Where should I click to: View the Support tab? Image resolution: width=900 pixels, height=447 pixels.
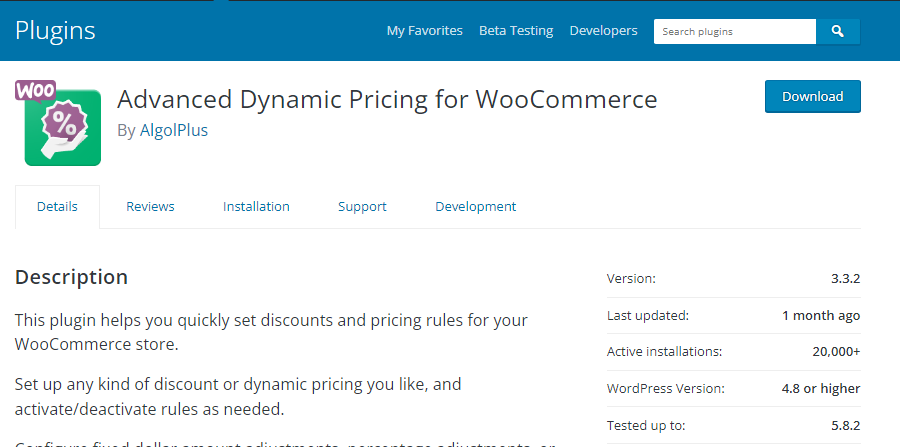point(362,207)
